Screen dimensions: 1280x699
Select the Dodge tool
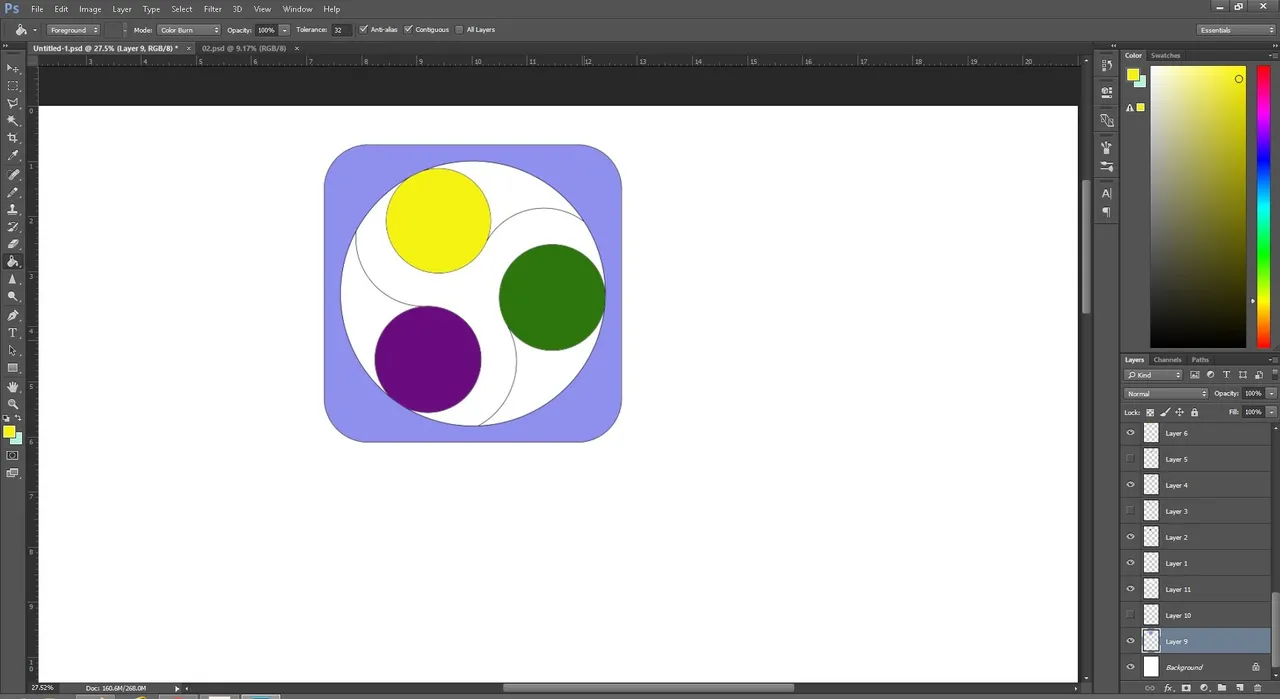[13, 297]
